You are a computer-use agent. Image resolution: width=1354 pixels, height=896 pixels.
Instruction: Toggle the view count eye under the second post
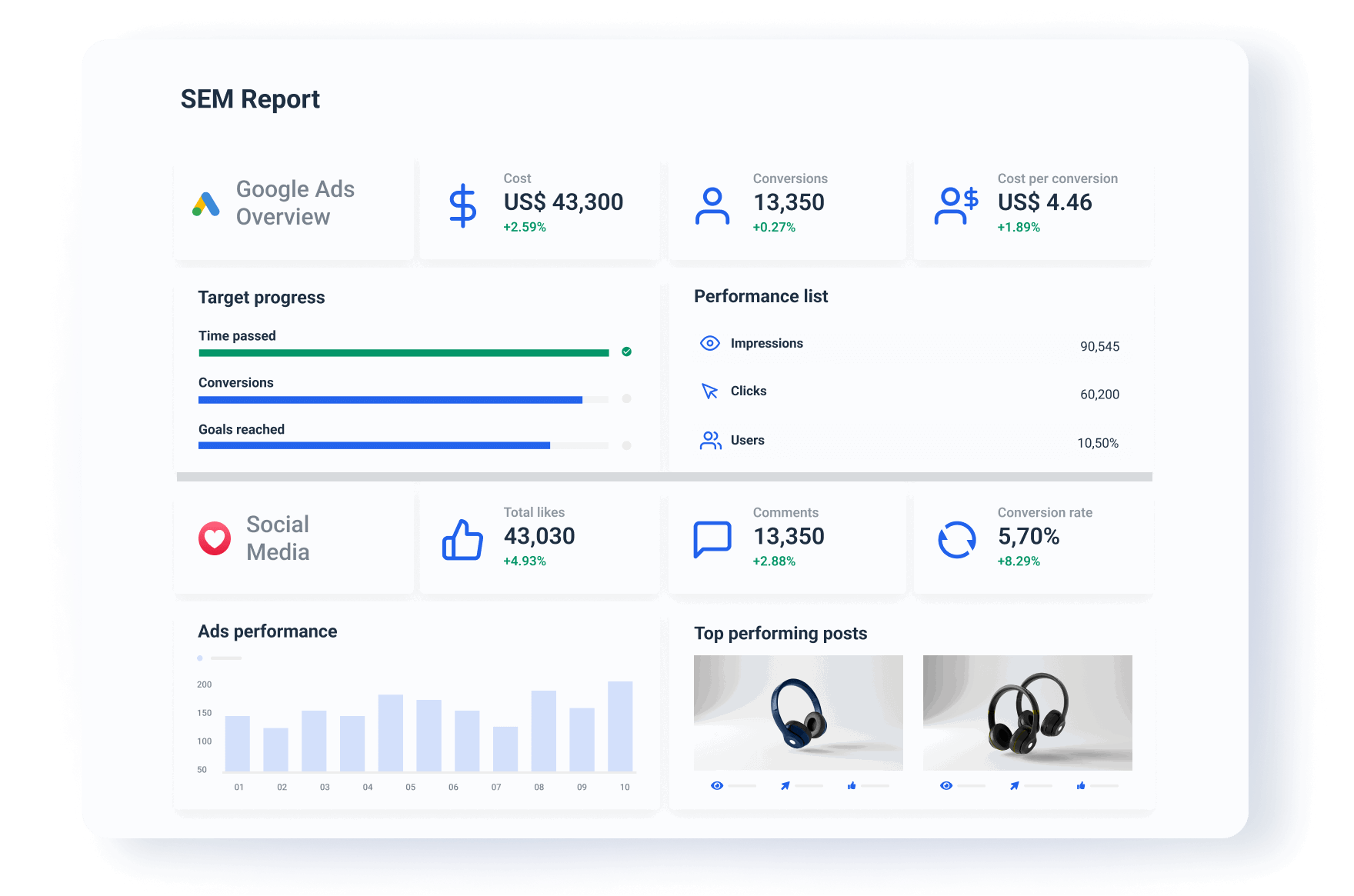946,785
